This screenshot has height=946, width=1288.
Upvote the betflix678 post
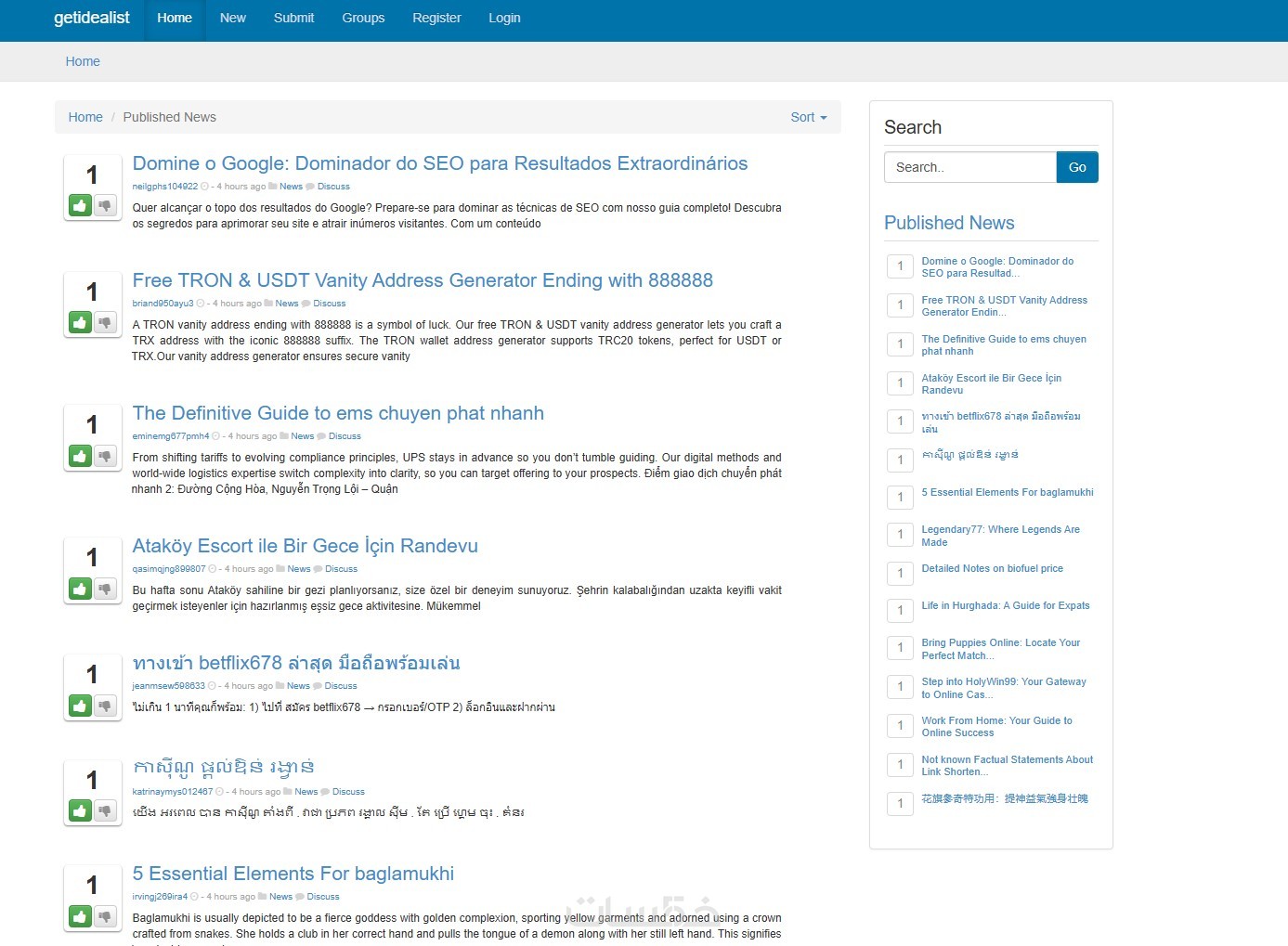80,706
